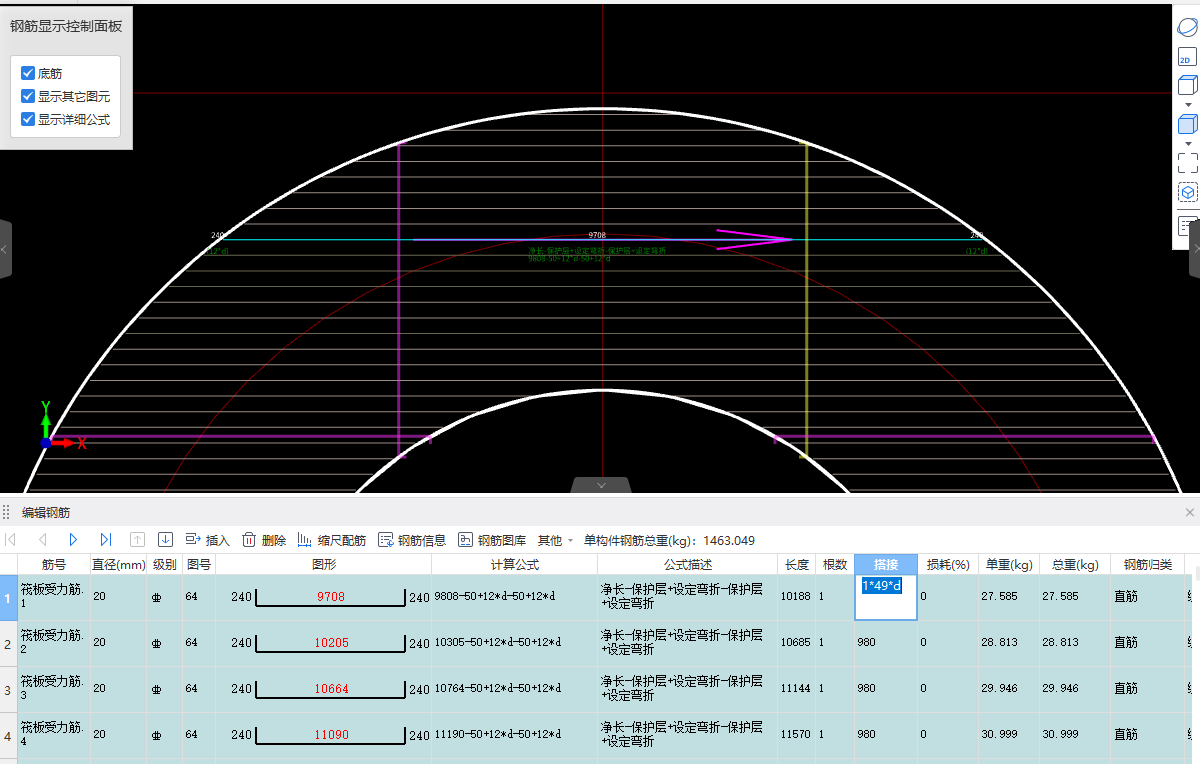Click the 直径(mm) column header
Image resolution: width=1200 pixels, height=764 pixels.
pos(119,565)
